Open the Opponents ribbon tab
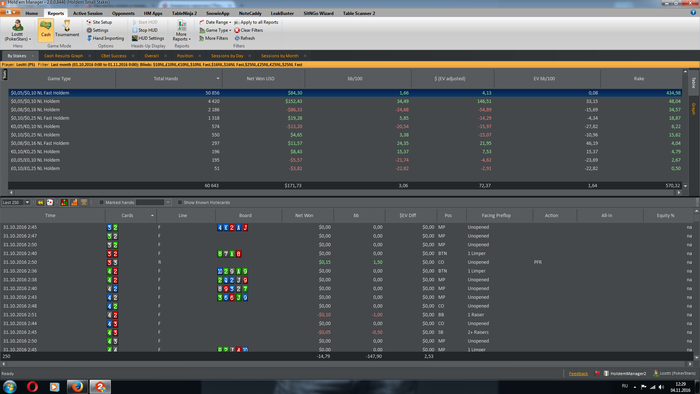This screenshot has height=394, width=700. [x=123, y=13]
